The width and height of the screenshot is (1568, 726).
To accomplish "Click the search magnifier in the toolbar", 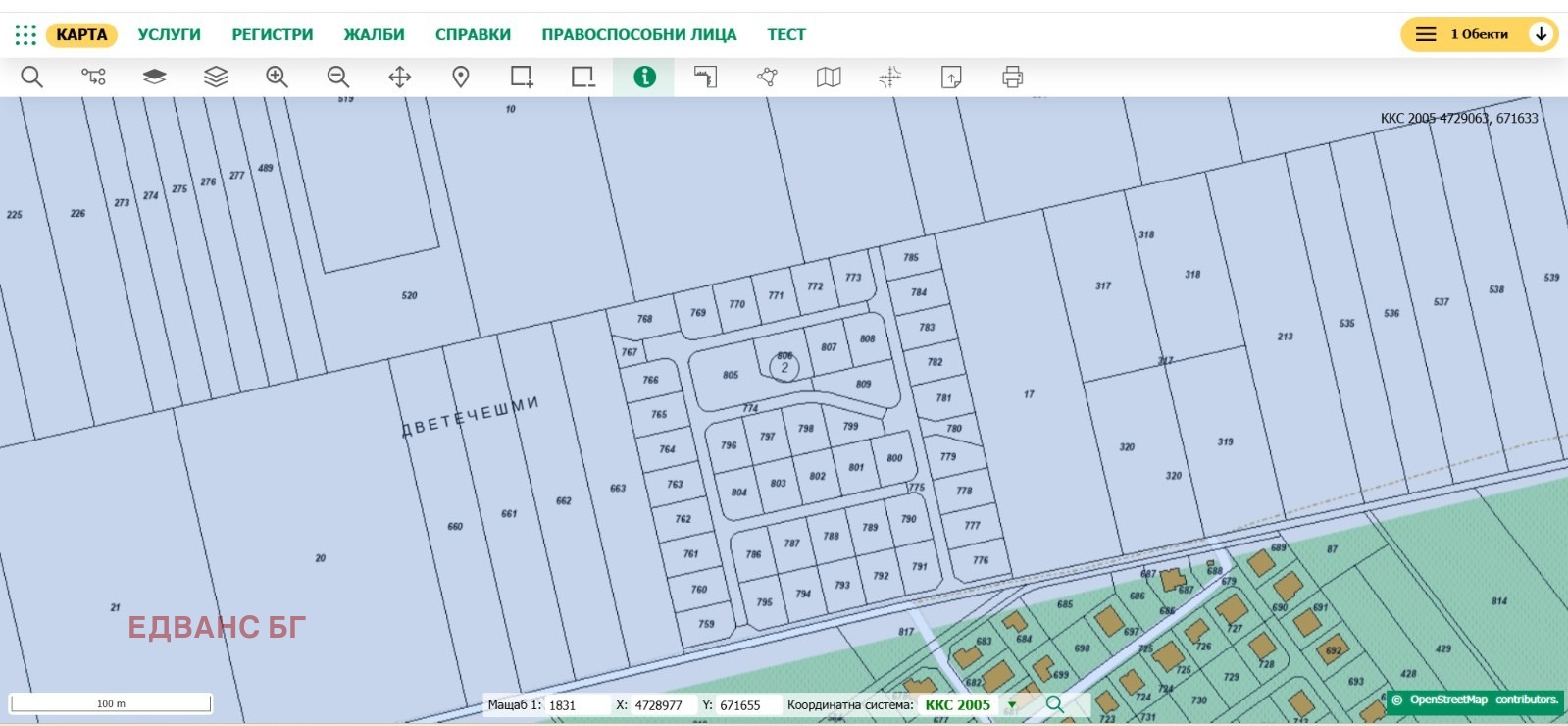I will (32, 77).
